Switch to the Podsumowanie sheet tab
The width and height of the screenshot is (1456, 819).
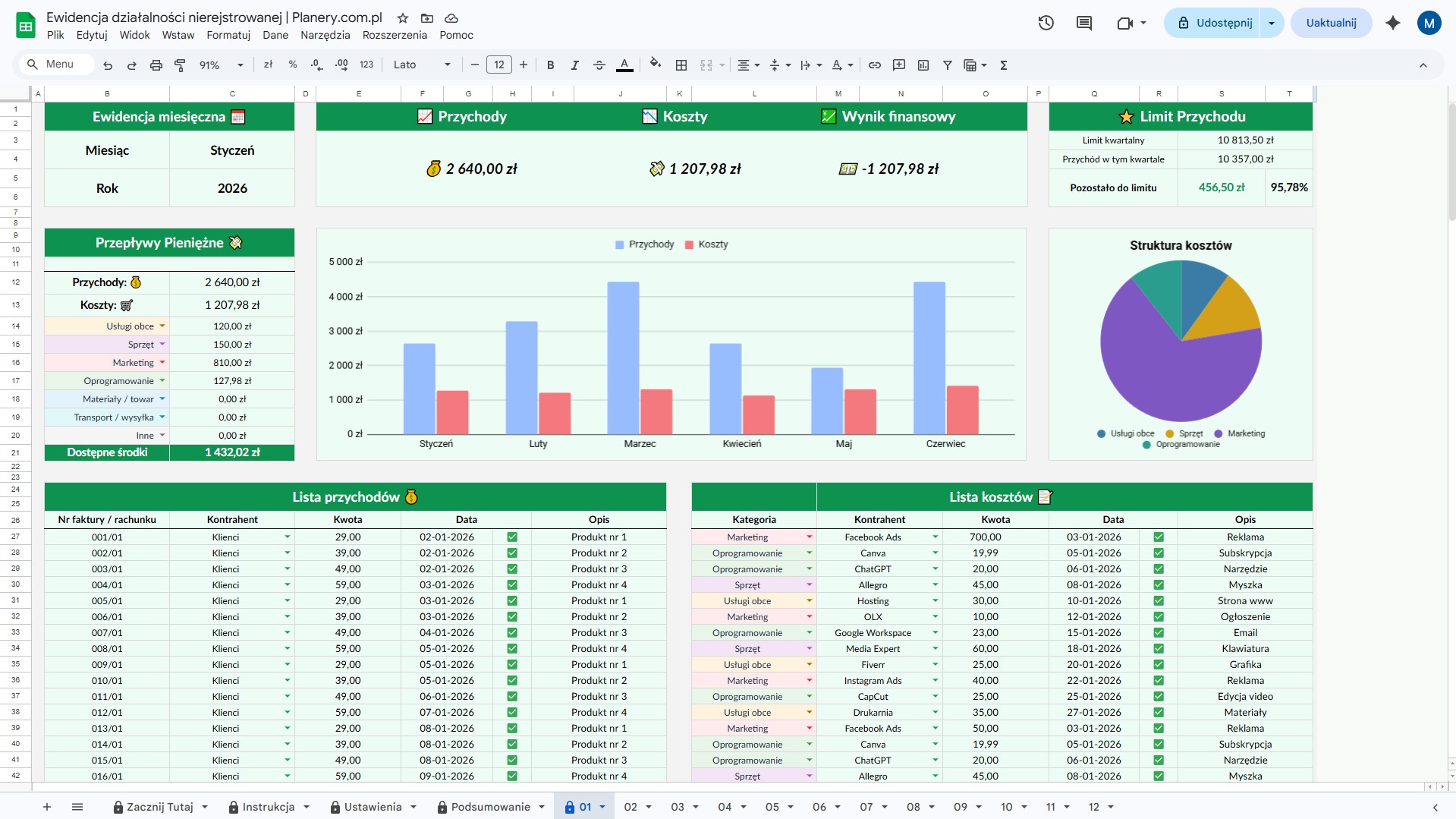[x=490, y=807]
